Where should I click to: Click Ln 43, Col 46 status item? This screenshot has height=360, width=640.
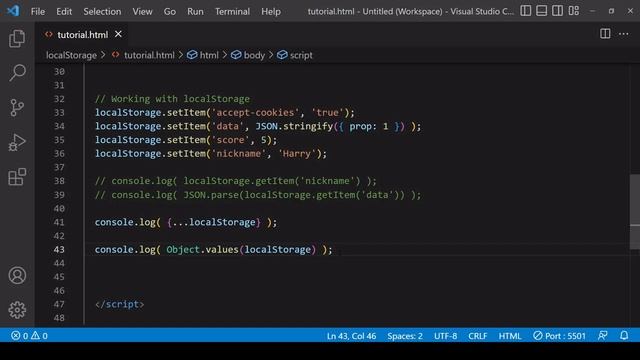coord(351,336)
